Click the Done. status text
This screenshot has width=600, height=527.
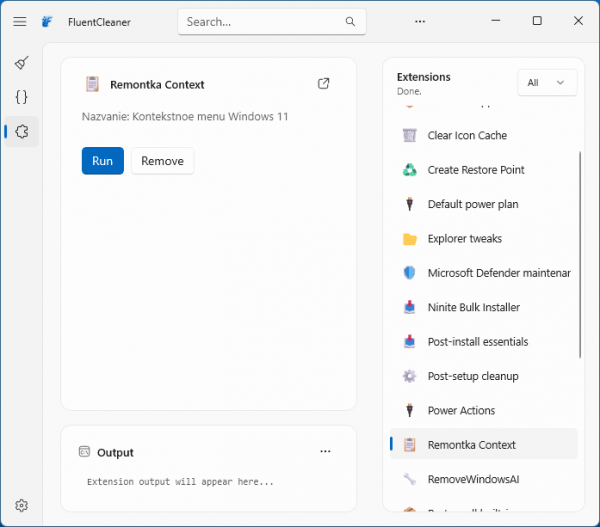click(x=409, y=91)
